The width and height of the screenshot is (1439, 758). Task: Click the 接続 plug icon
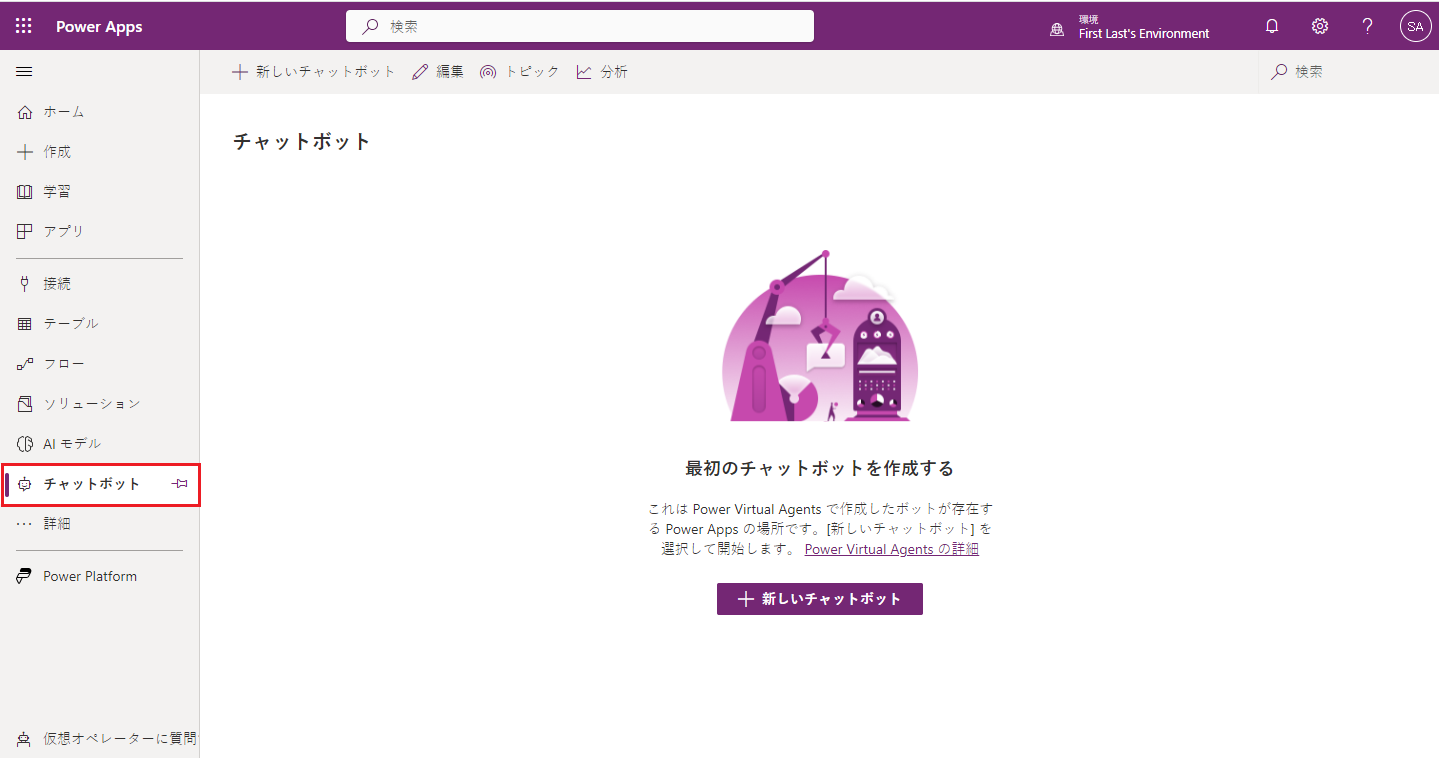tap(26, 284)
